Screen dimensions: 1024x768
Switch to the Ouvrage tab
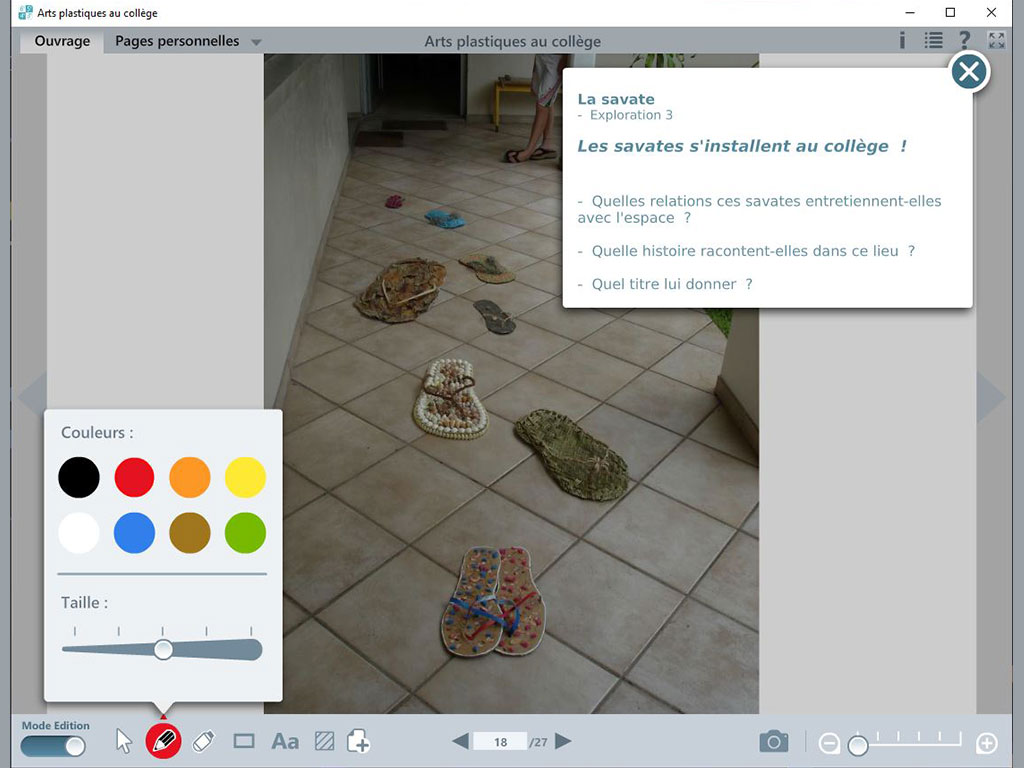click(60, 41)
